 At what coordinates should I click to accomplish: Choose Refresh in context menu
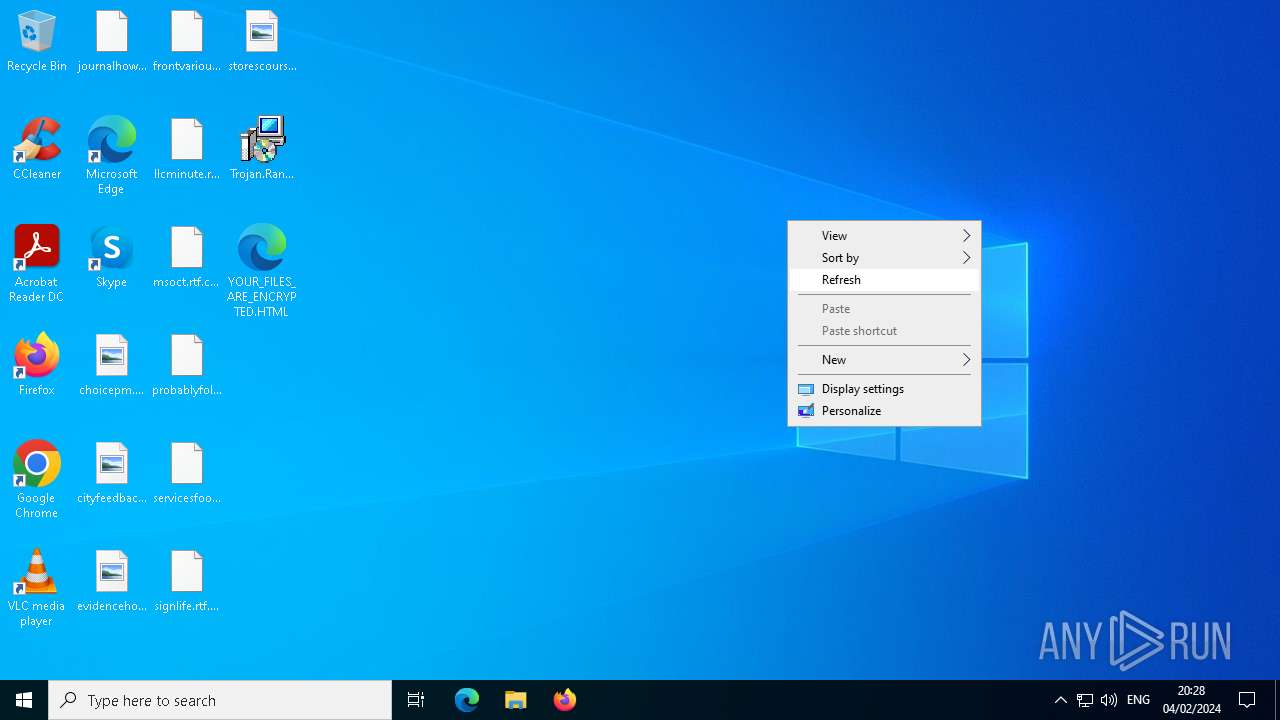coord(884,280)
